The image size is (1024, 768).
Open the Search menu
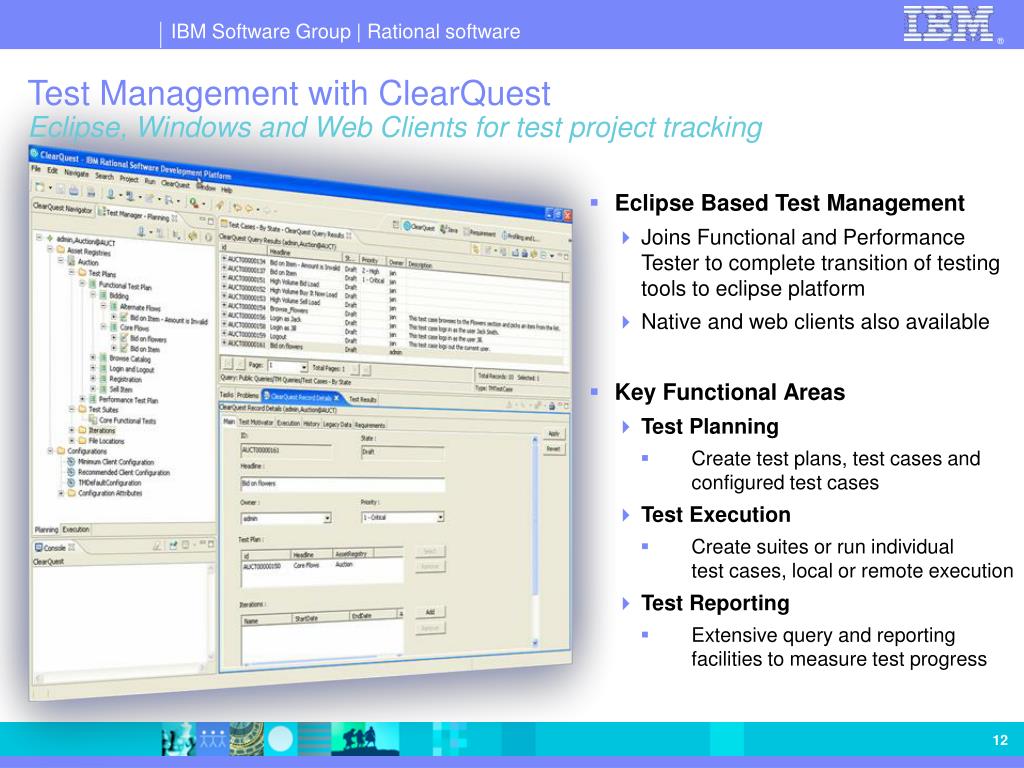104,176
